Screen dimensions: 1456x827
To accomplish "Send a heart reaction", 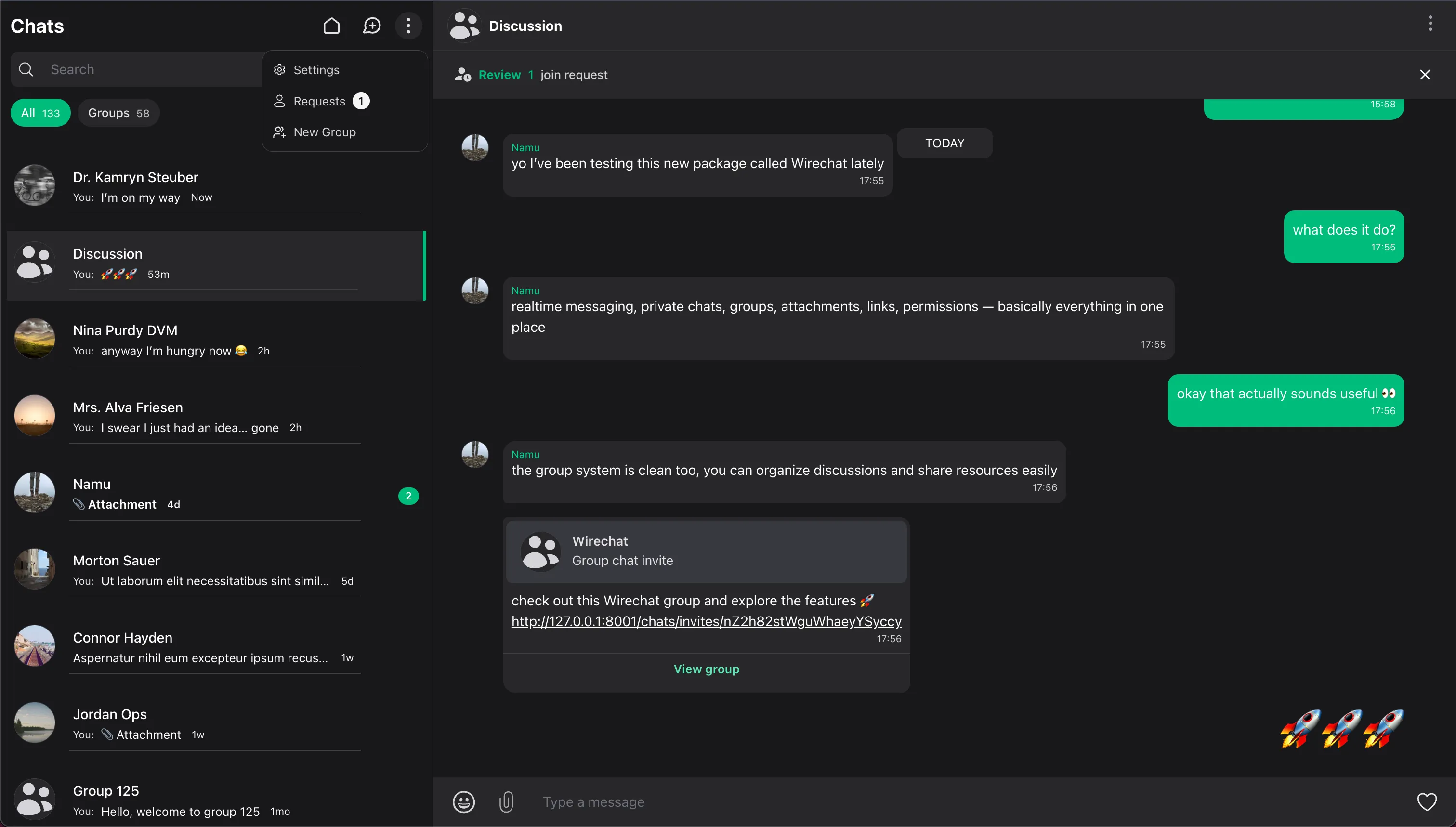I will (1427, 801).
